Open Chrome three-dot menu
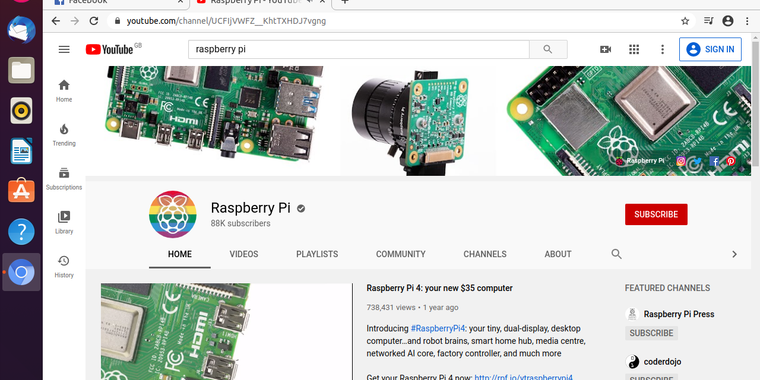The width and height of the screenshot is (760, 380). tap(747, 21)
